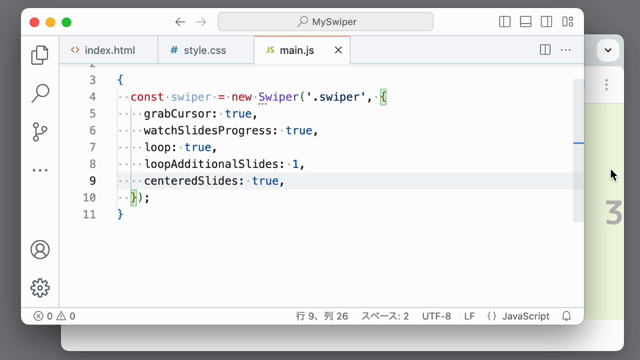Viewport: 640px width, 360px height.
Task: Close the main.js tab
Action: [338, 50]
